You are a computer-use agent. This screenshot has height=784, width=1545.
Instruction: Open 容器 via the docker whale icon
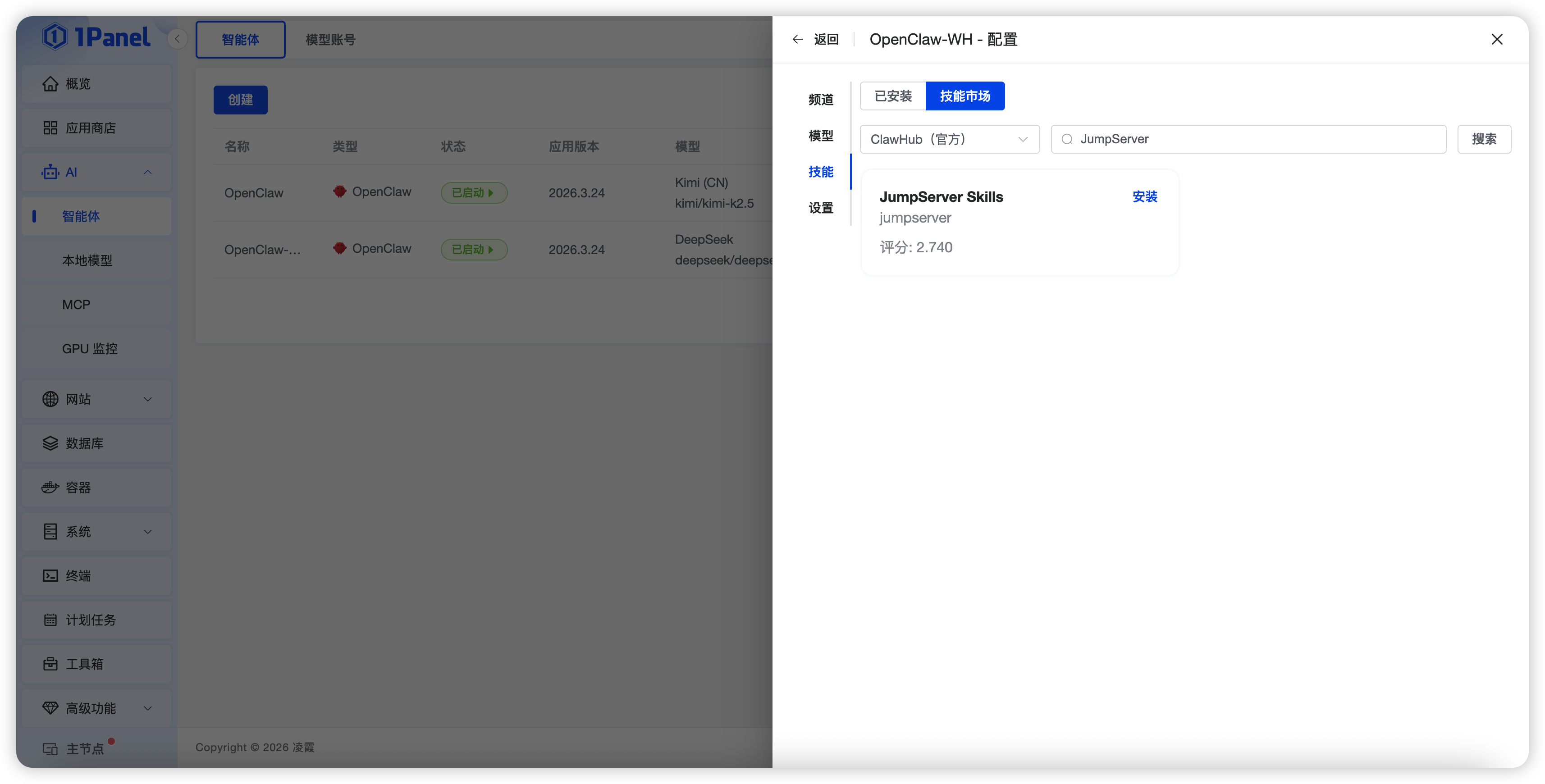(x=50, y=488)
